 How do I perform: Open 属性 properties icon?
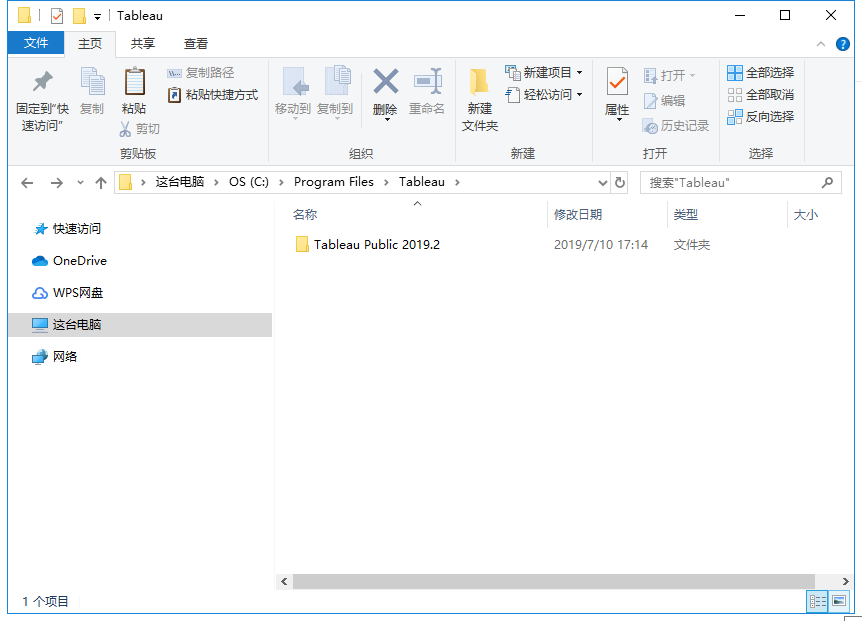click(617, 83)
